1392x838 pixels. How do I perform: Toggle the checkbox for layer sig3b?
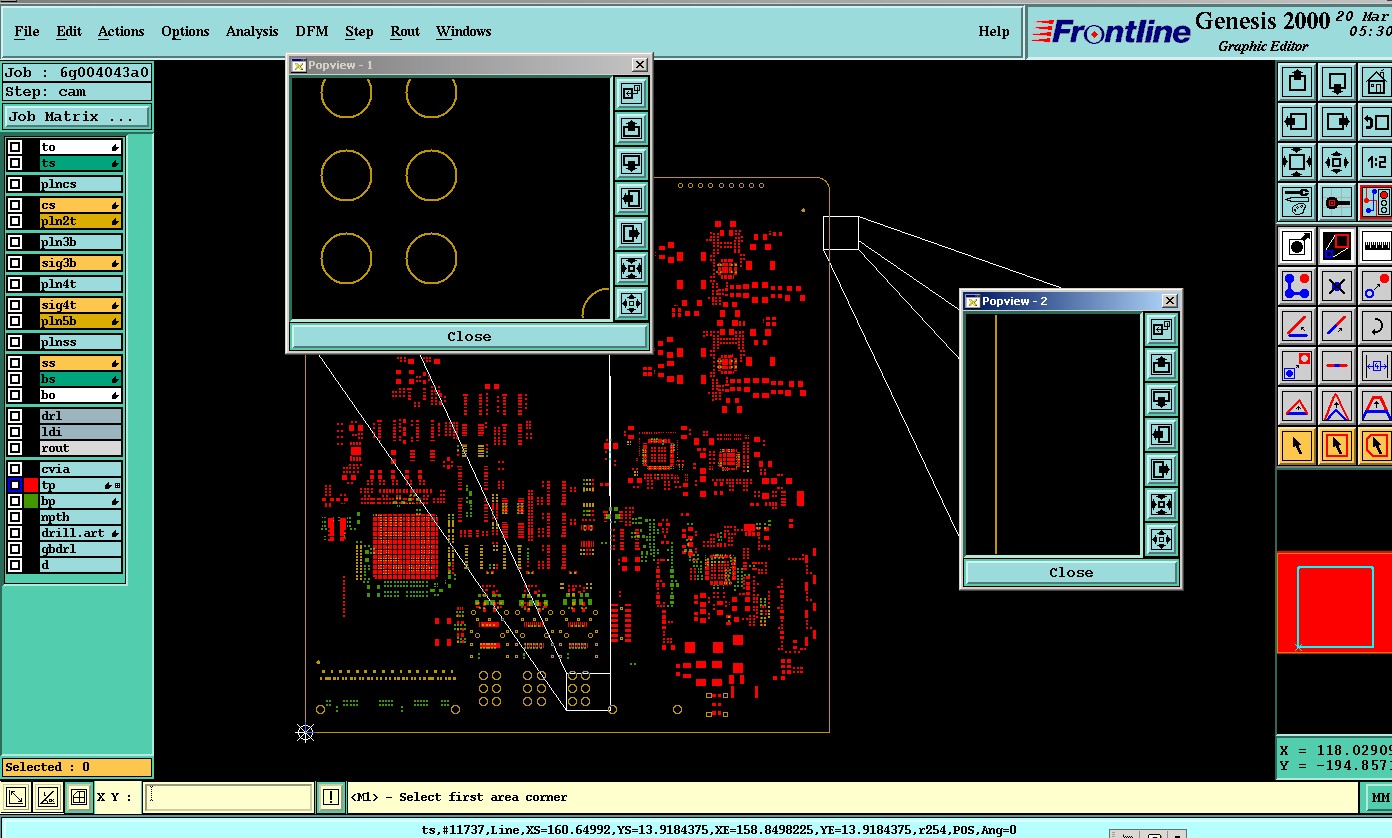tap(15, 263)
